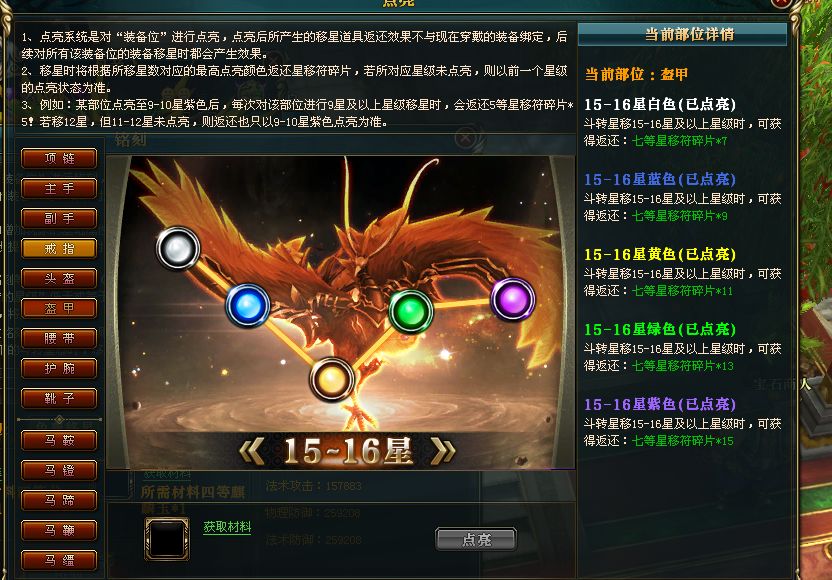
Task: Select the green orb node
Action: point(411,311)
